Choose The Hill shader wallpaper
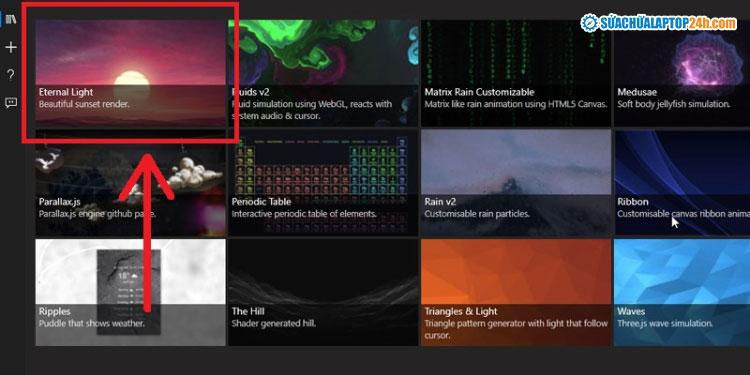This screenshot has height=375, width=750. coord(323,292)
